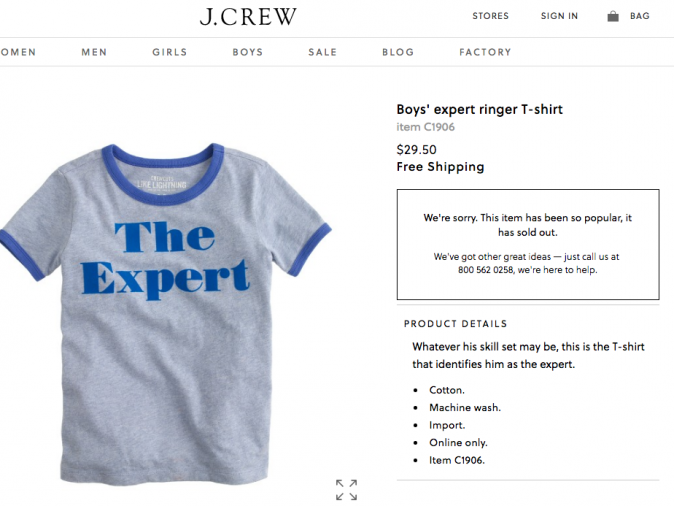674x506 pixels.
Task: Open the J.Crew logo homepage
Action: click(x=248, y=17)
